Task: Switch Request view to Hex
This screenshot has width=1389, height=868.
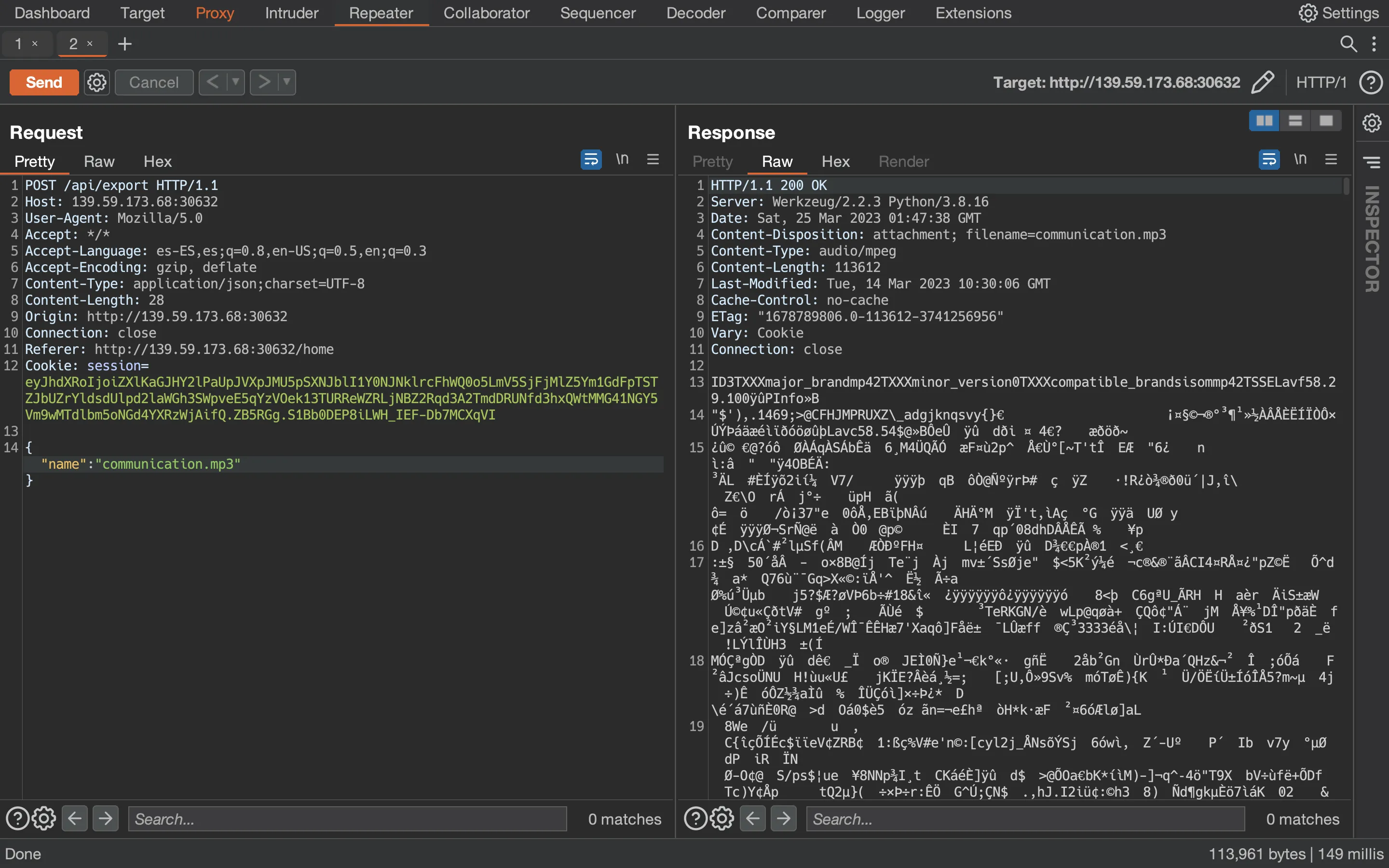Action: tap(157, 162)
